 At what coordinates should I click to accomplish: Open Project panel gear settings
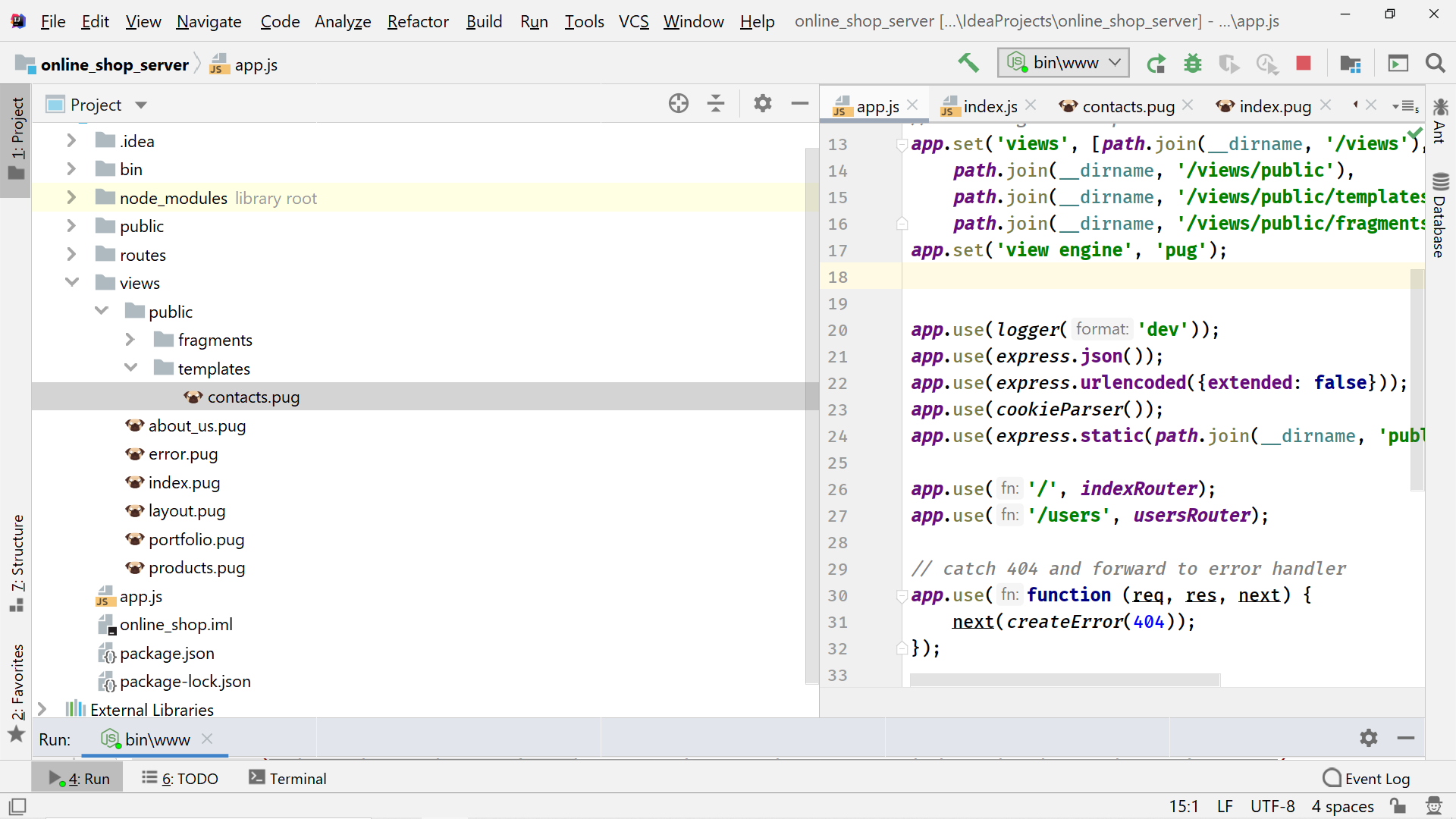(x=762, y=104)
